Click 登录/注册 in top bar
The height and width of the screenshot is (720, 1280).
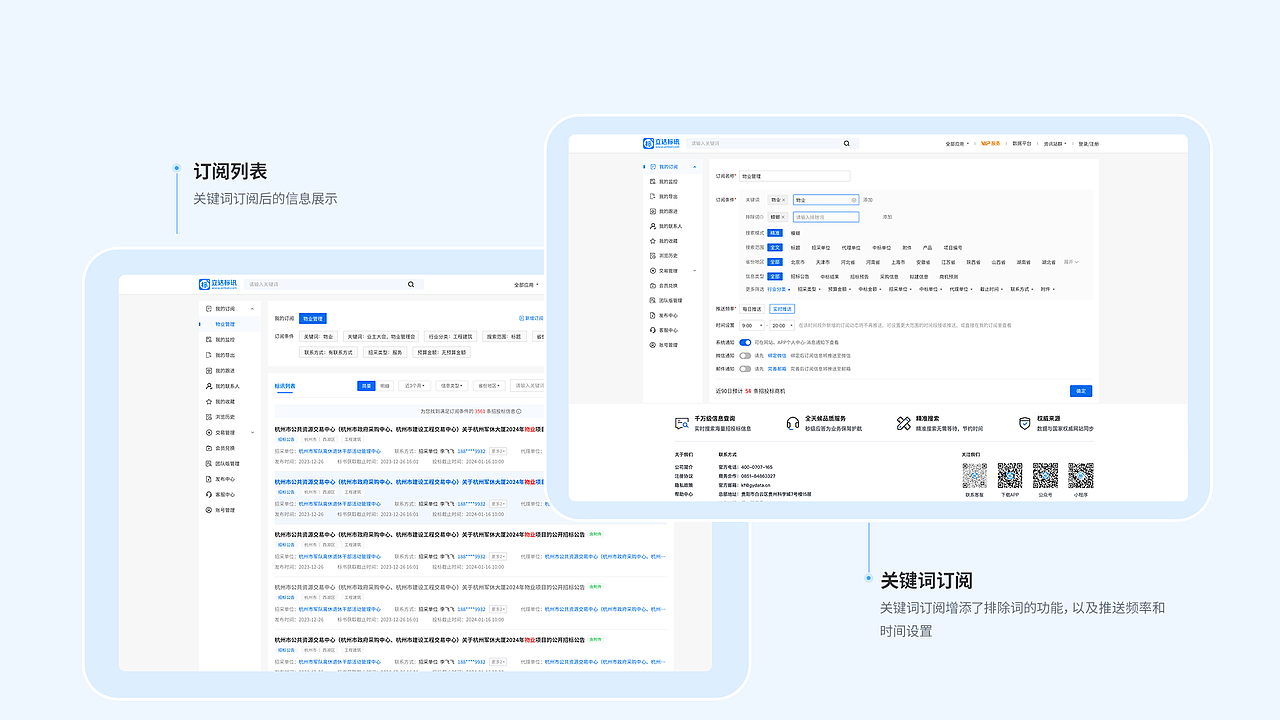[x=1088, y=143]
